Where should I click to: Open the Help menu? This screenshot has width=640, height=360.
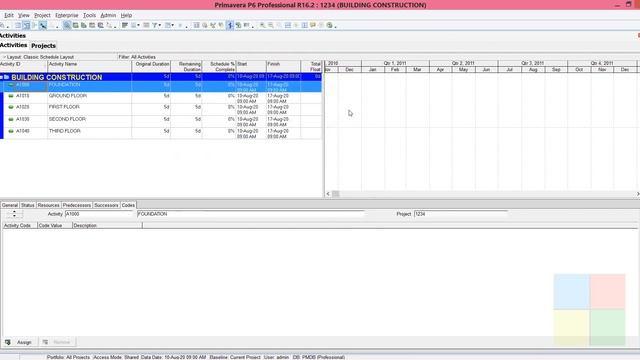(126, 15)
